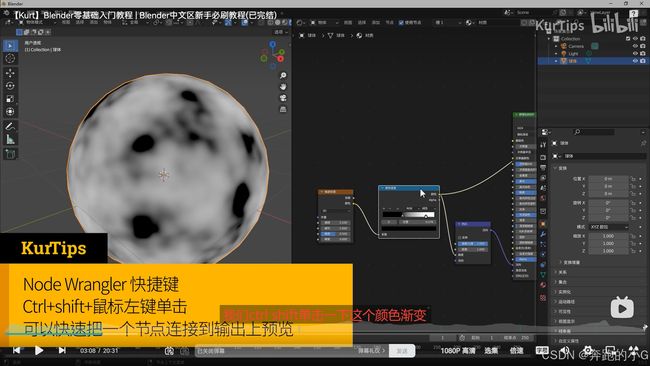
Task: Skip to the next video
Action: pyautogui.click(x=62, y=351)
